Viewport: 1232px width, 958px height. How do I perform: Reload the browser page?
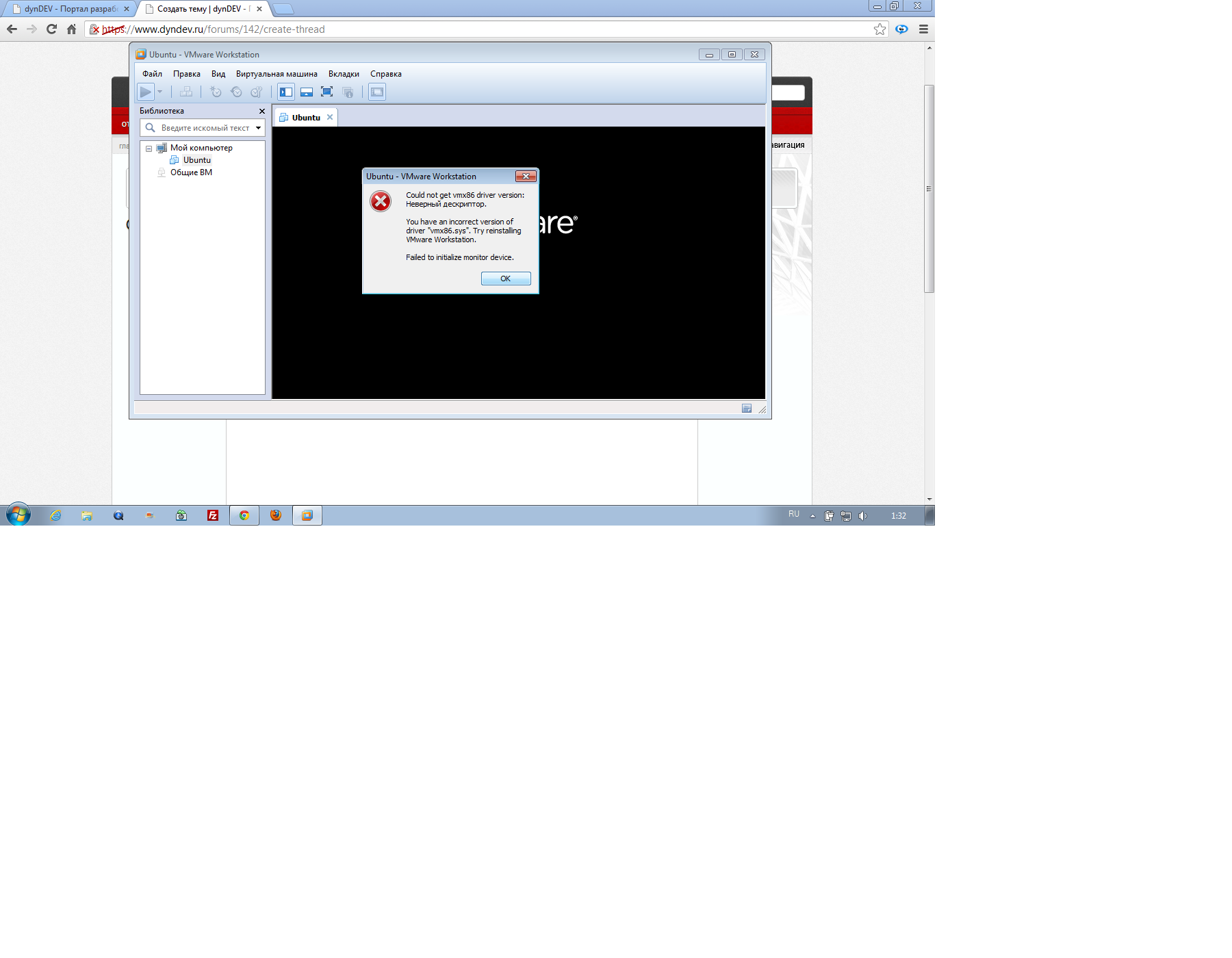51,29
